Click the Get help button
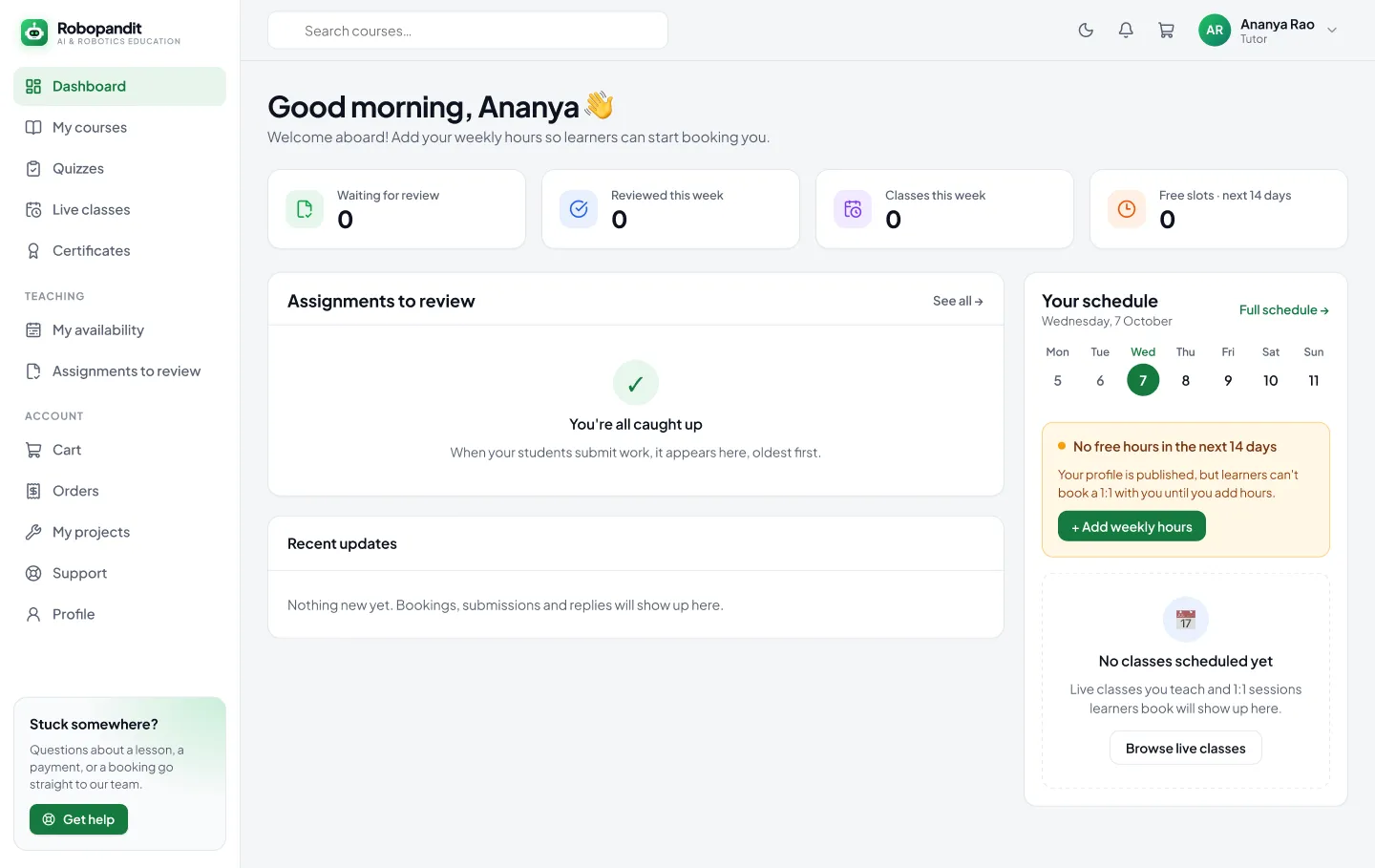 click(x=78, y=819)
